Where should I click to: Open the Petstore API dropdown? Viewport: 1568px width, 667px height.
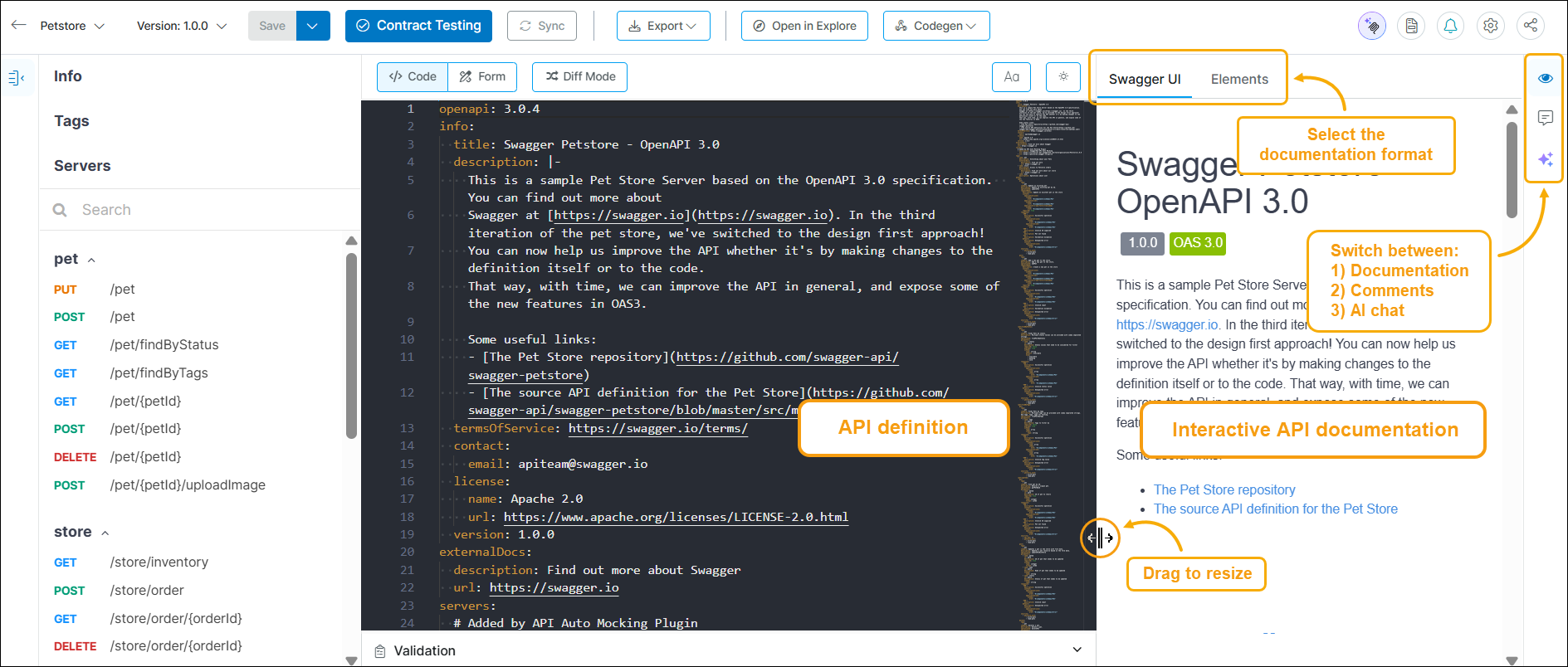tap(72, 26)
